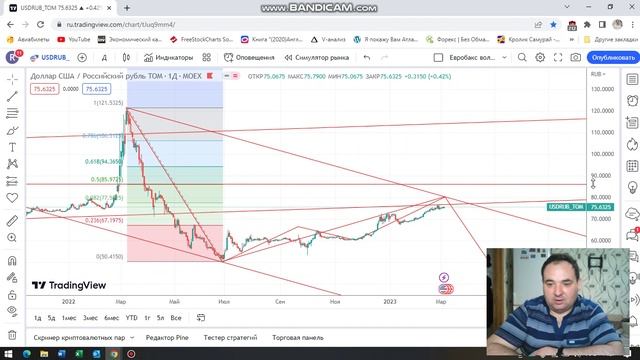Change the candlestick chart type
The height and width of the screenshot is (360, 640).
[127, 58]
